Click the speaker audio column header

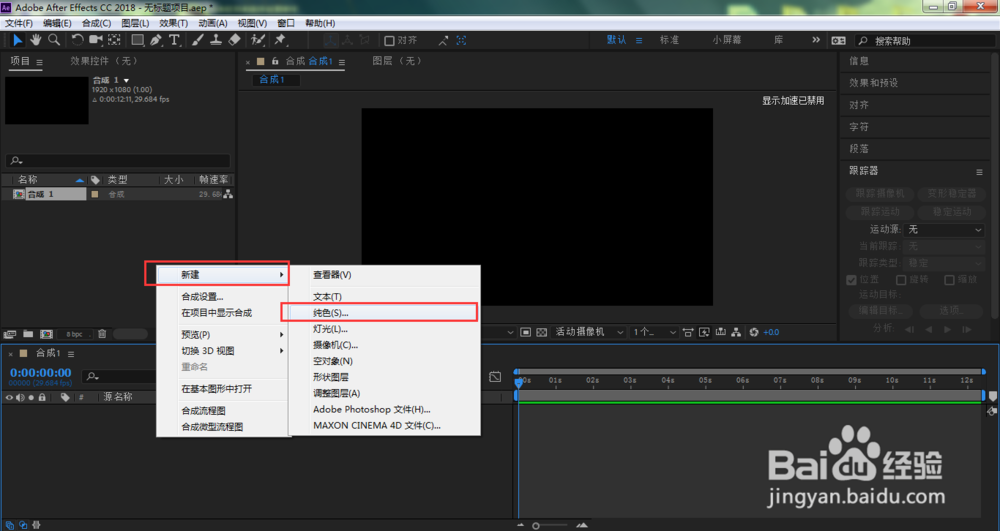[x=20, y=397]
